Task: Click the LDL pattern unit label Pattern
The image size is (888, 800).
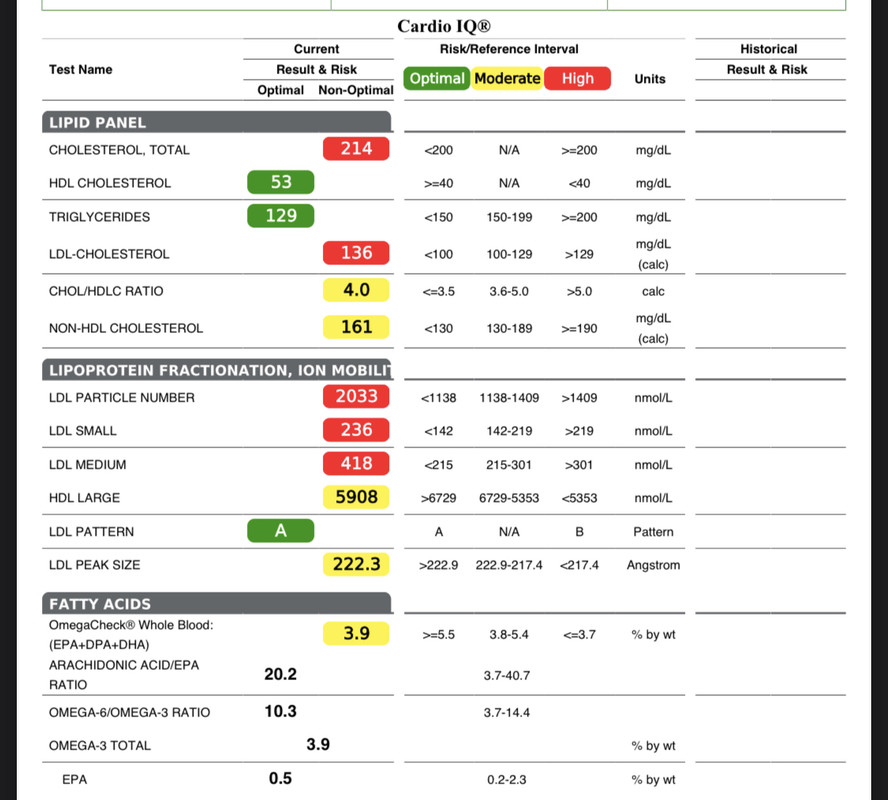Action: click(x=653, y=532)
